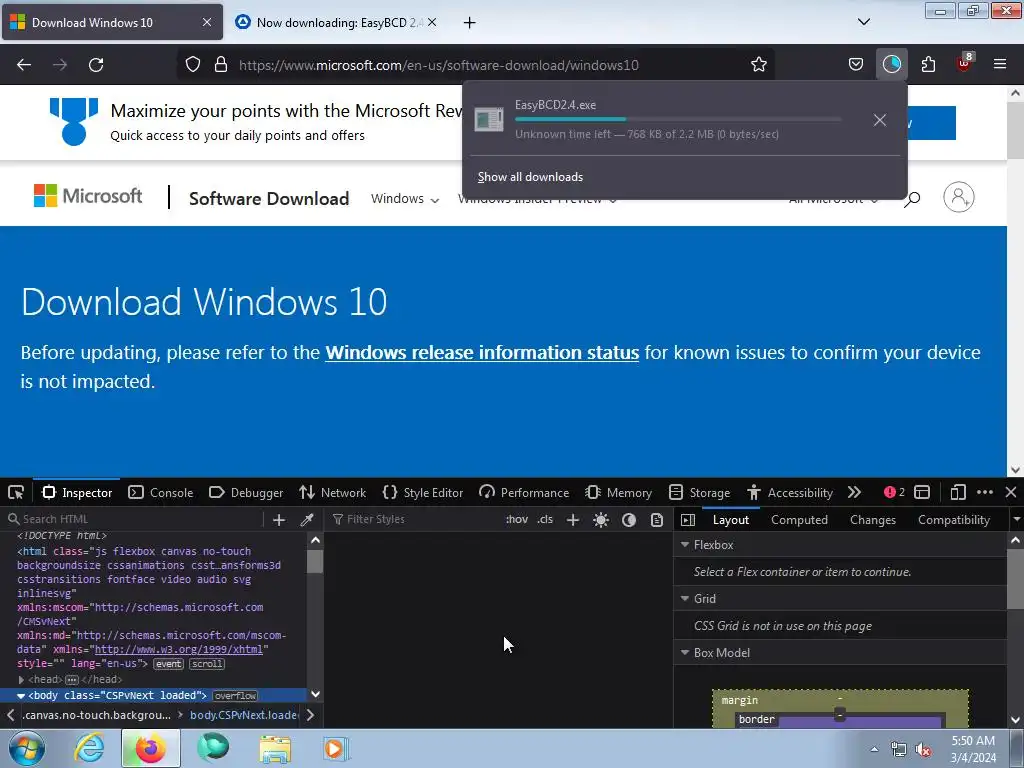Click the padlock site security icon
The width and height of the screenshot is (1024, 768).
(x=221, y=65)
